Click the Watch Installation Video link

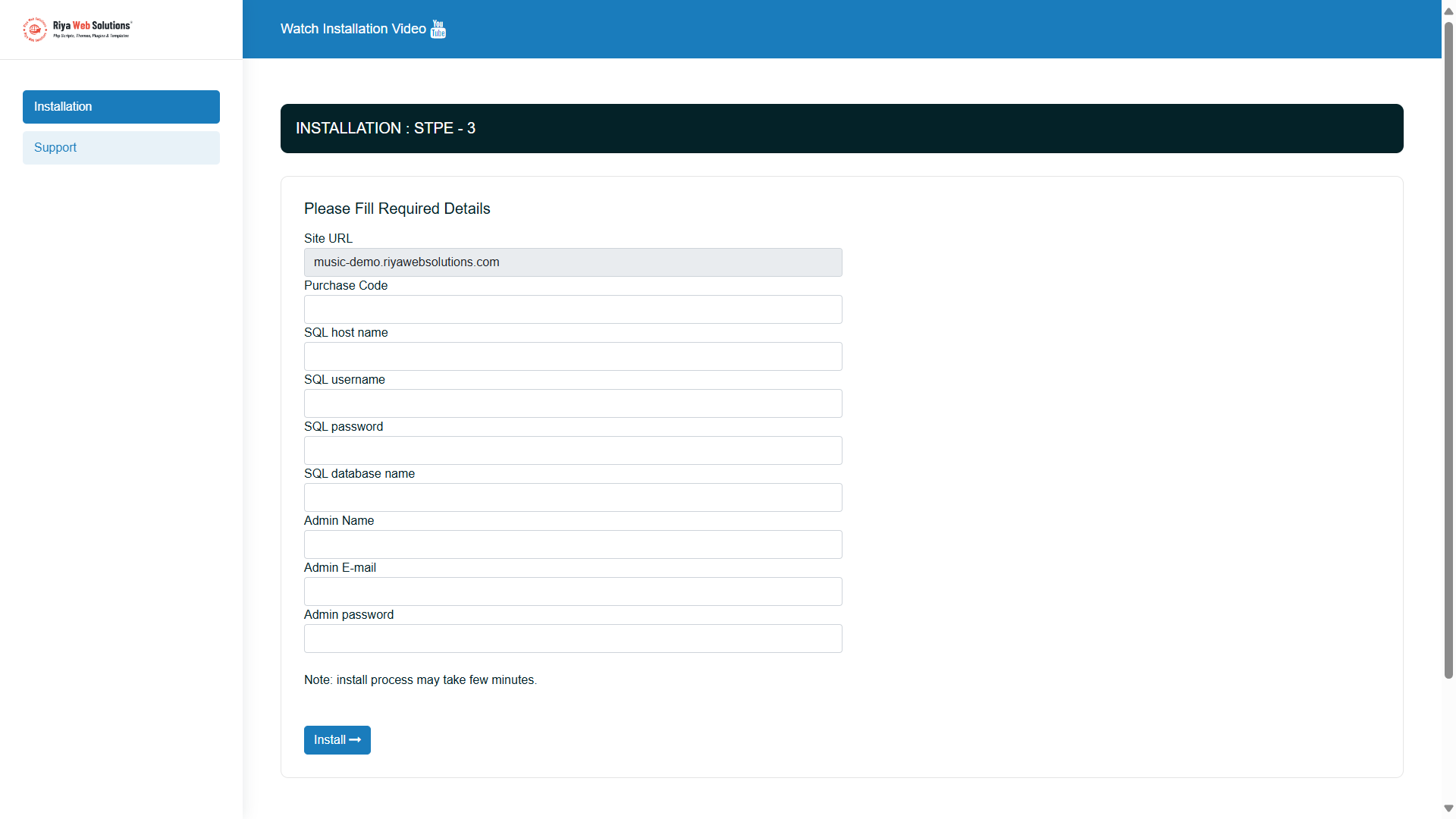353,29
